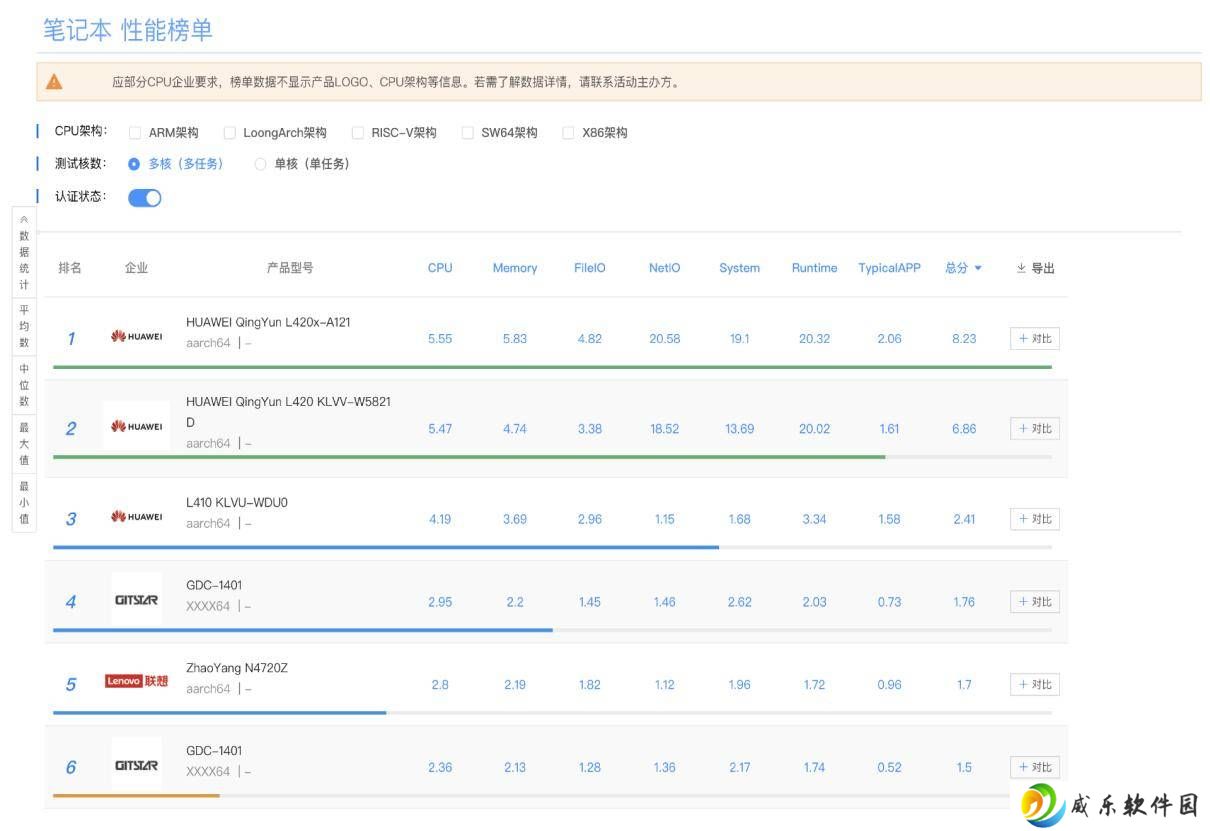Toggle the 认证状态 switch
The width and height of the screenshot is (1210, 831).
(145, 197)
